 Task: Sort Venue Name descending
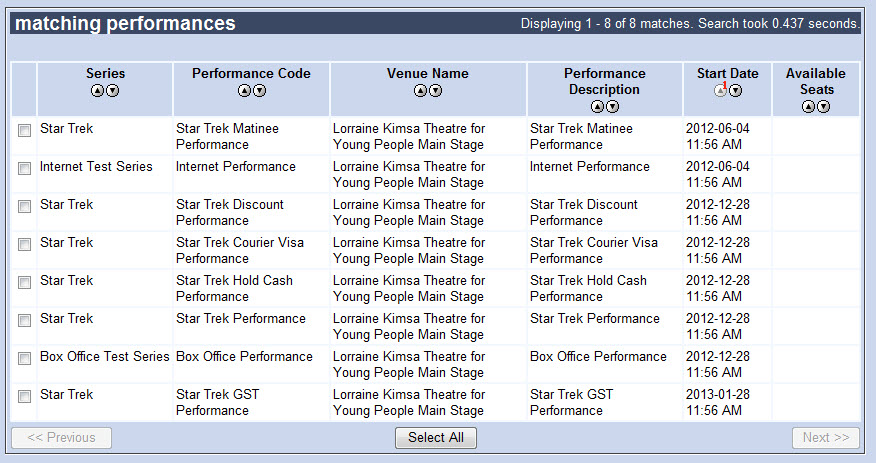436,90
